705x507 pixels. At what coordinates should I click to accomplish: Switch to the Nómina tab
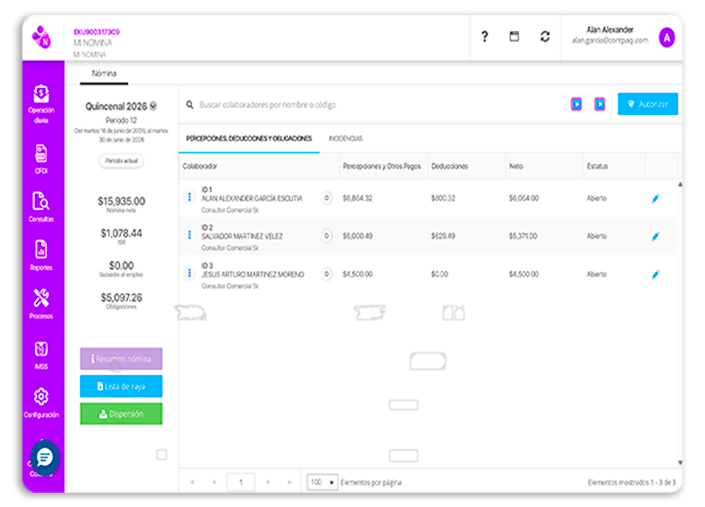point(104,74)
